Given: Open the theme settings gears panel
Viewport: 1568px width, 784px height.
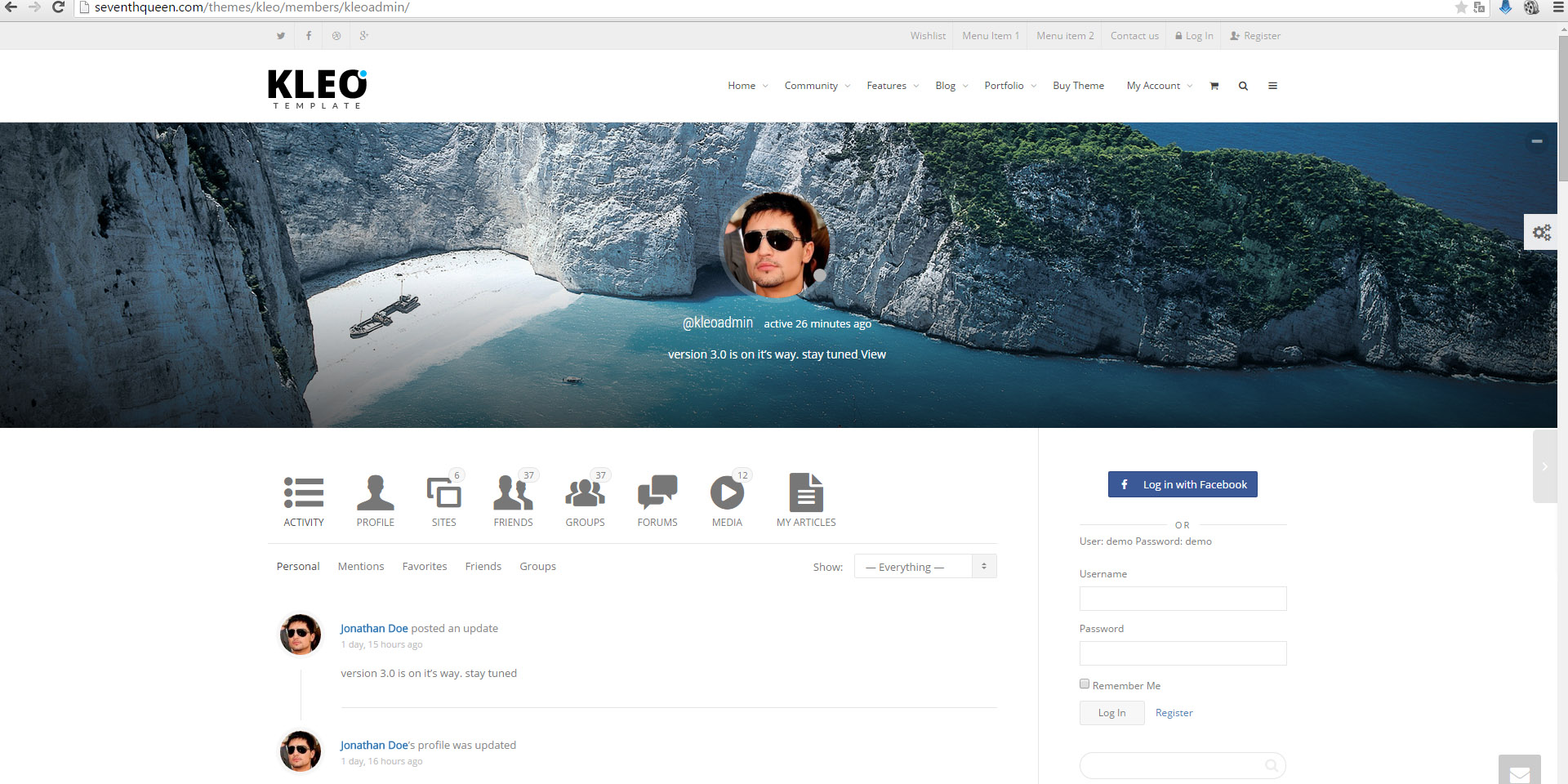Looking at the screenshot, I should pos(1541,233).
